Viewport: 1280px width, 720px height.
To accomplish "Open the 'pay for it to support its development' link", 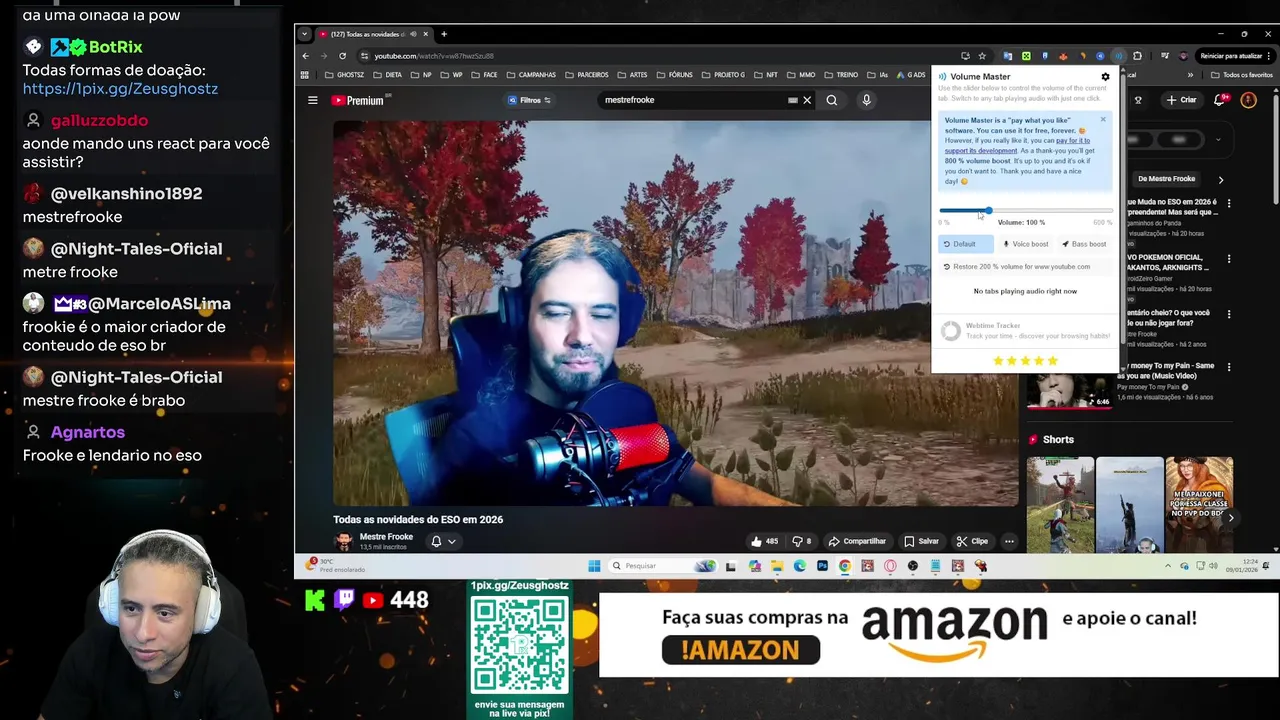I will [1017, 146].
